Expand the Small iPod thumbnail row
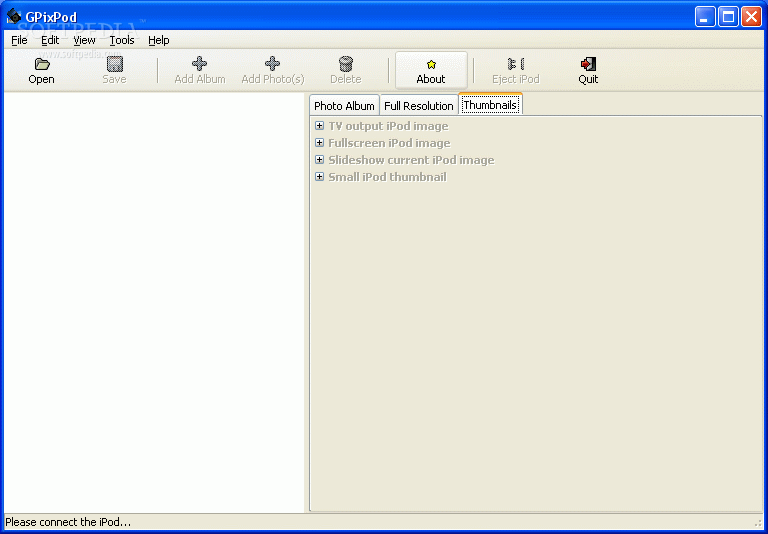 [x=319, y=176]
